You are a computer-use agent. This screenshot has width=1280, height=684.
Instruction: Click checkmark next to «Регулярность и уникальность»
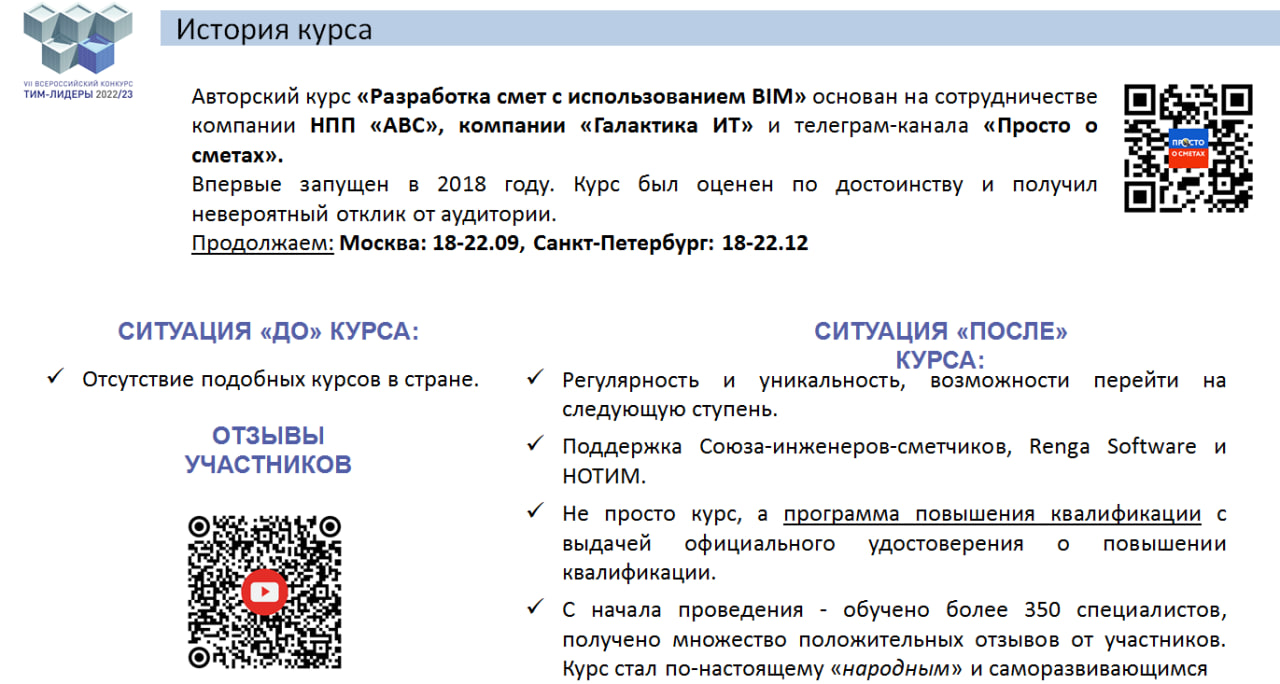536,378
